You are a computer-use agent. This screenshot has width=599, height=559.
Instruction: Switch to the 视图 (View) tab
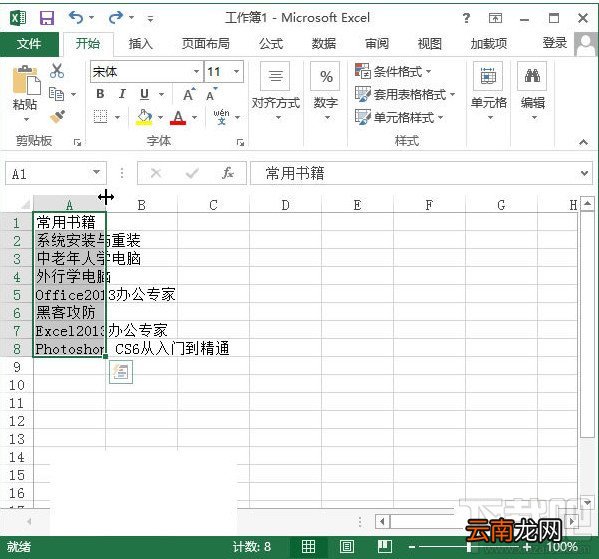(x=430, y=44)
